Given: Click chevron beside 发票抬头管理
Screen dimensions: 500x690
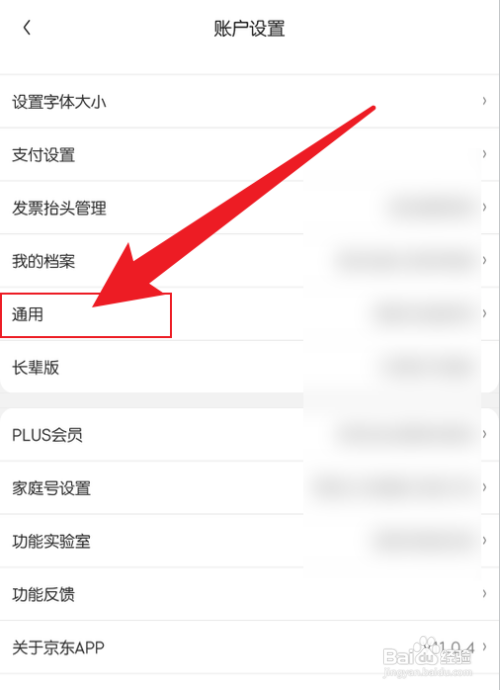Looking at the screenshot, I should coord(484,207).
